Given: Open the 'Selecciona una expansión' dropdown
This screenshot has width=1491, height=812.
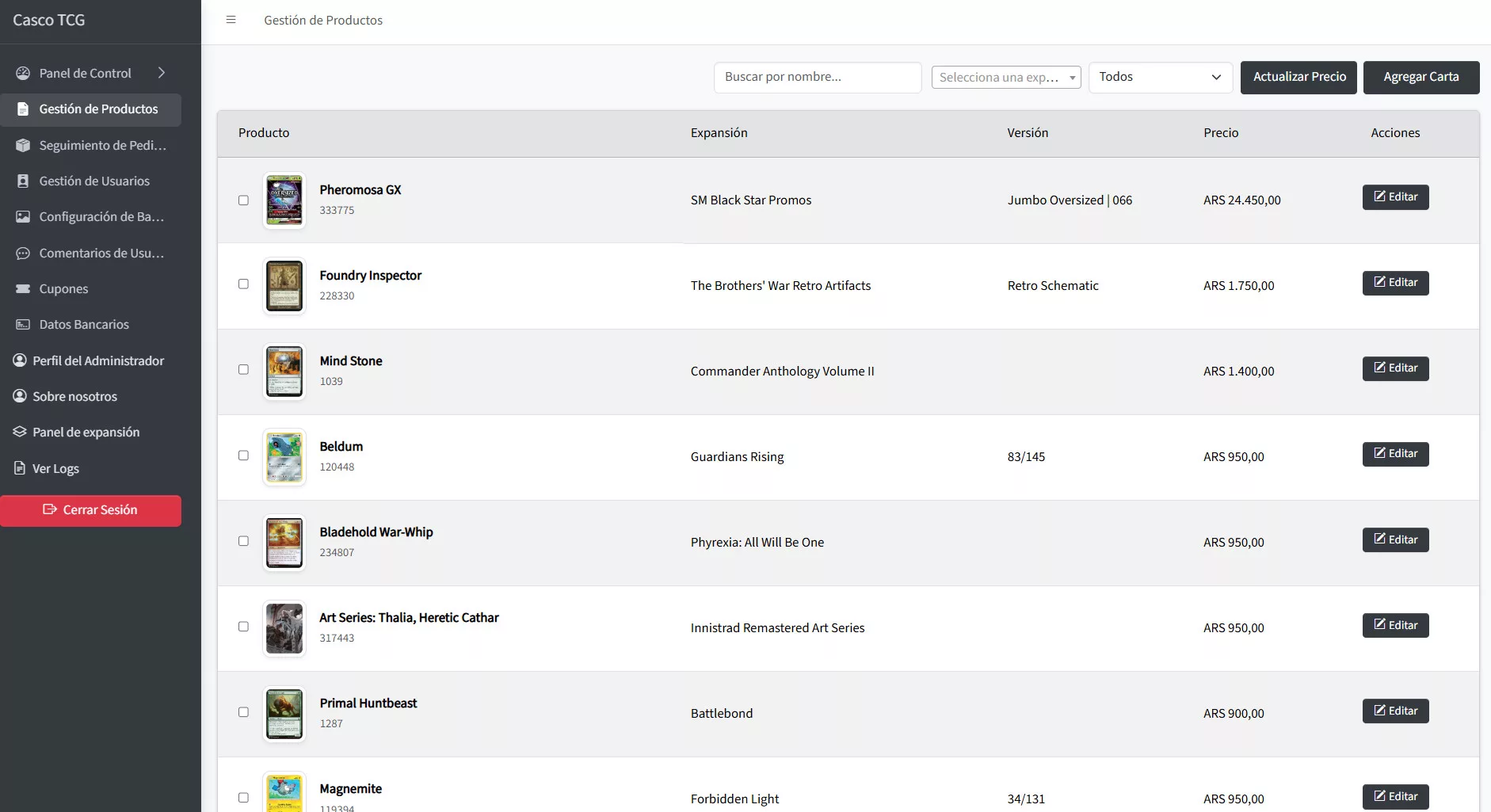Looking at the screenshot, I should click(1005, 77).
